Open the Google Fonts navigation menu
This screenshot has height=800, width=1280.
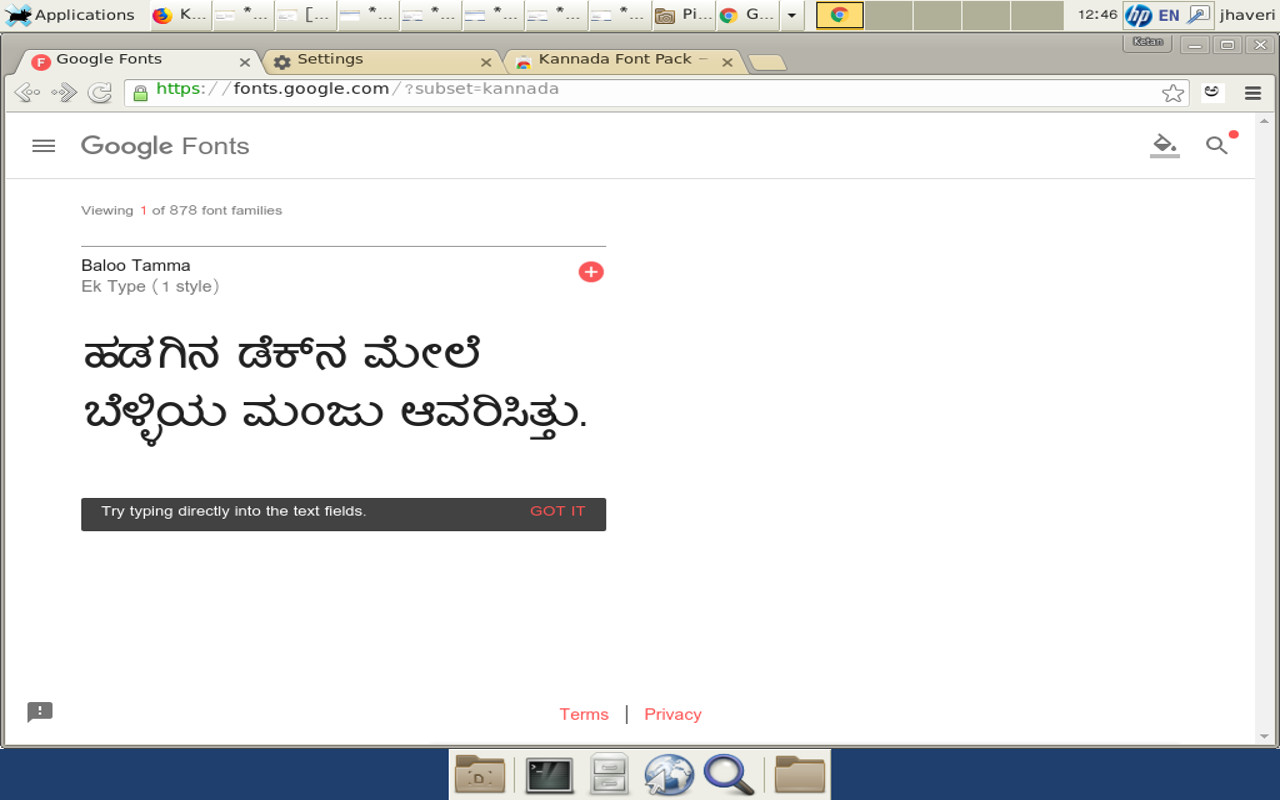[x=43, y=145]
